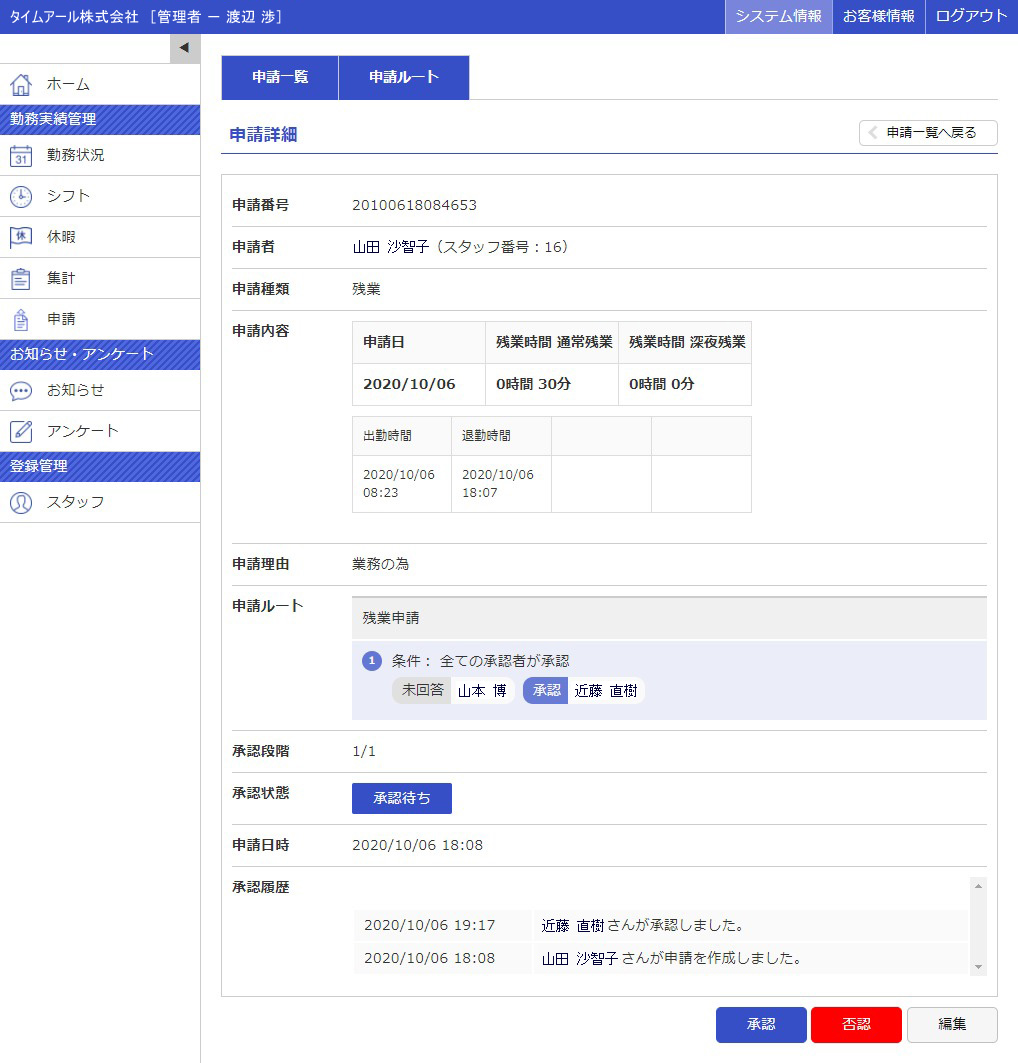Click the スタッフ person icon
This screenshot has height=1063, width=1018.
point(21,502)
